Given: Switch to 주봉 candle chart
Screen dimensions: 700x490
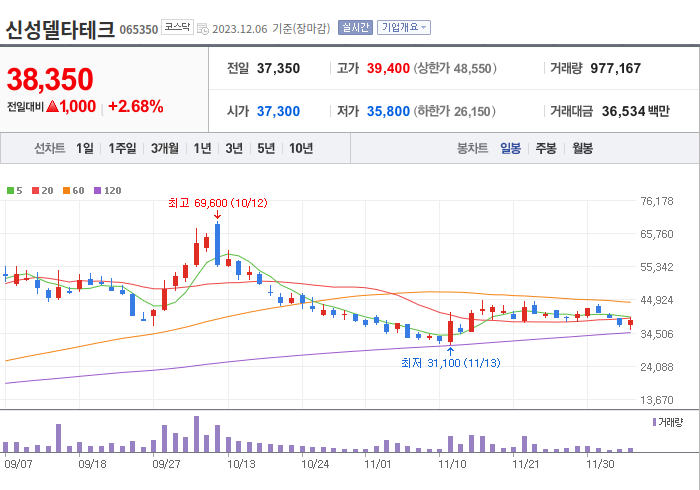Looking at the screenshot, I should click(x=546, y=148).
